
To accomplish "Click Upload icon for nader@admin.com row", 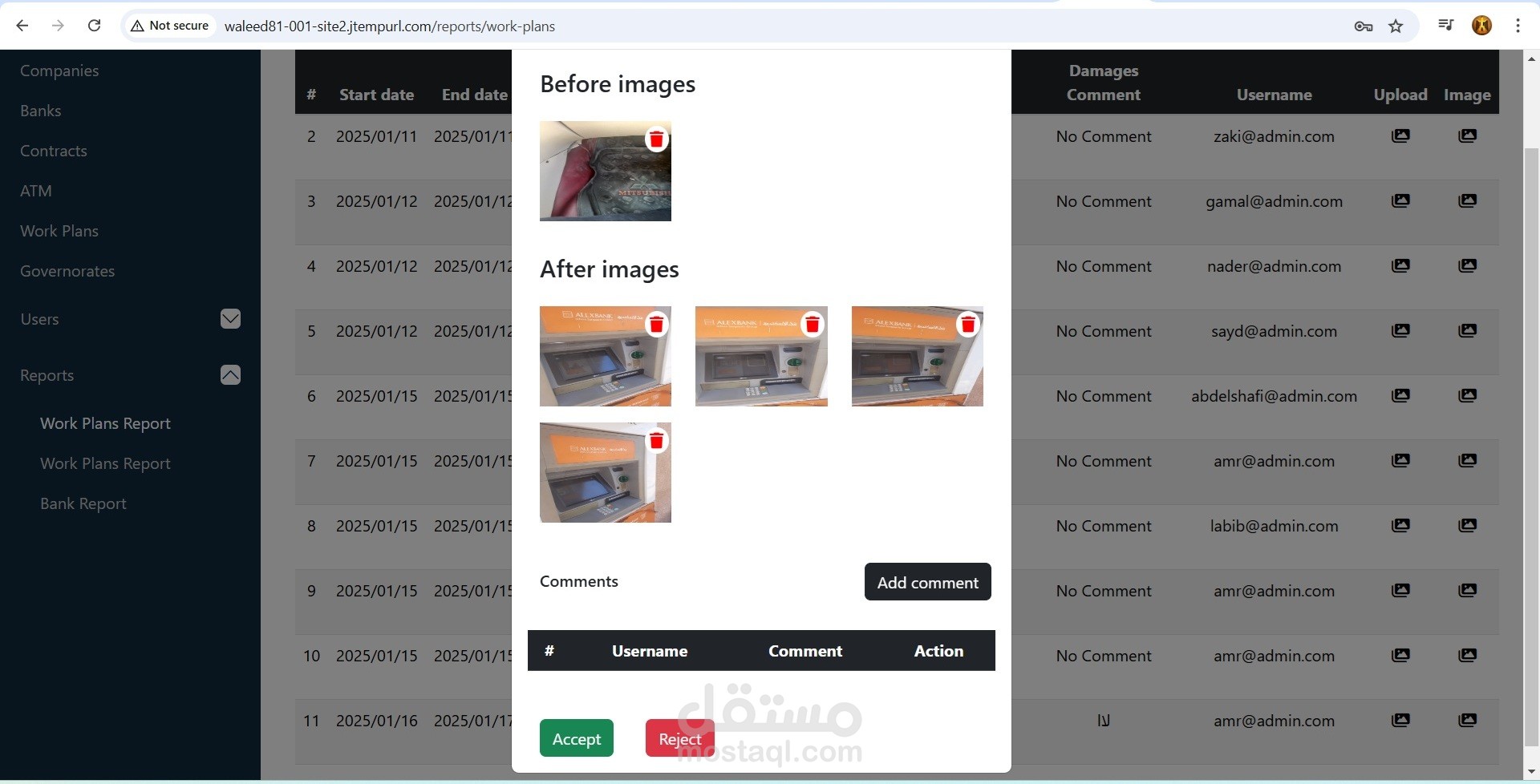I will [1400, 266].
